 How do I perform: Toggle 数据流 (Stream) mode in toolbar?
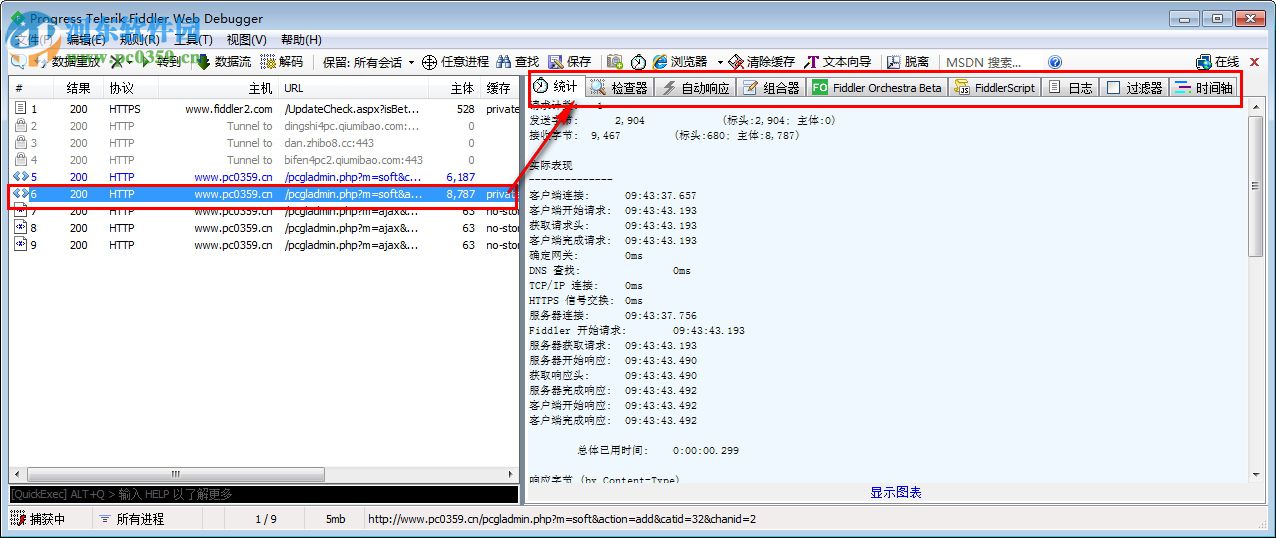(223, 62)
